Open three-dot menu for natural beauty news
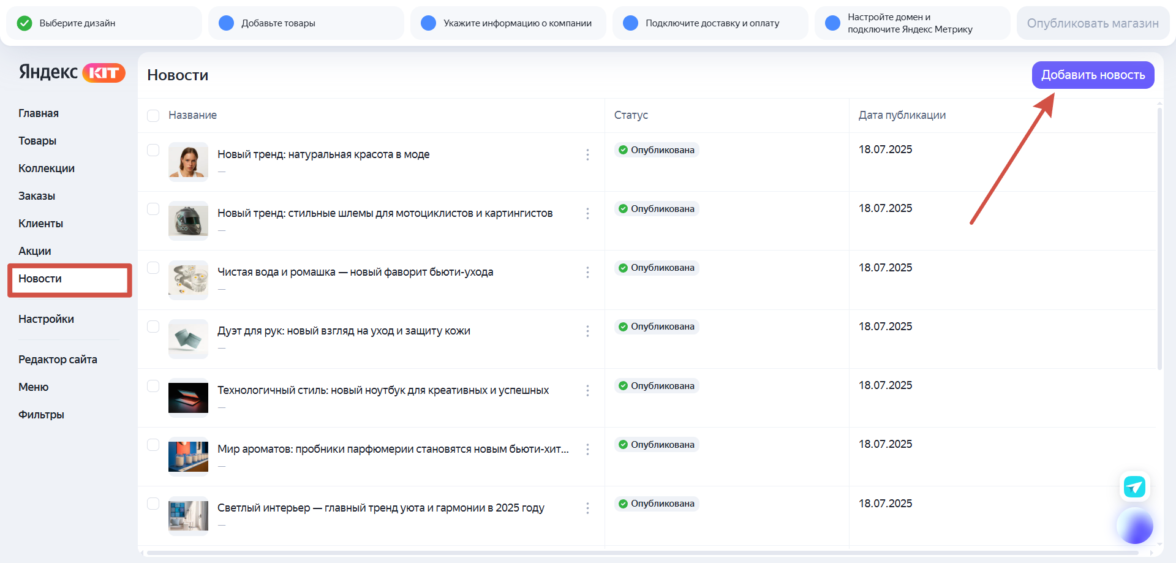 pyautogui.click(x=588, y=155)
